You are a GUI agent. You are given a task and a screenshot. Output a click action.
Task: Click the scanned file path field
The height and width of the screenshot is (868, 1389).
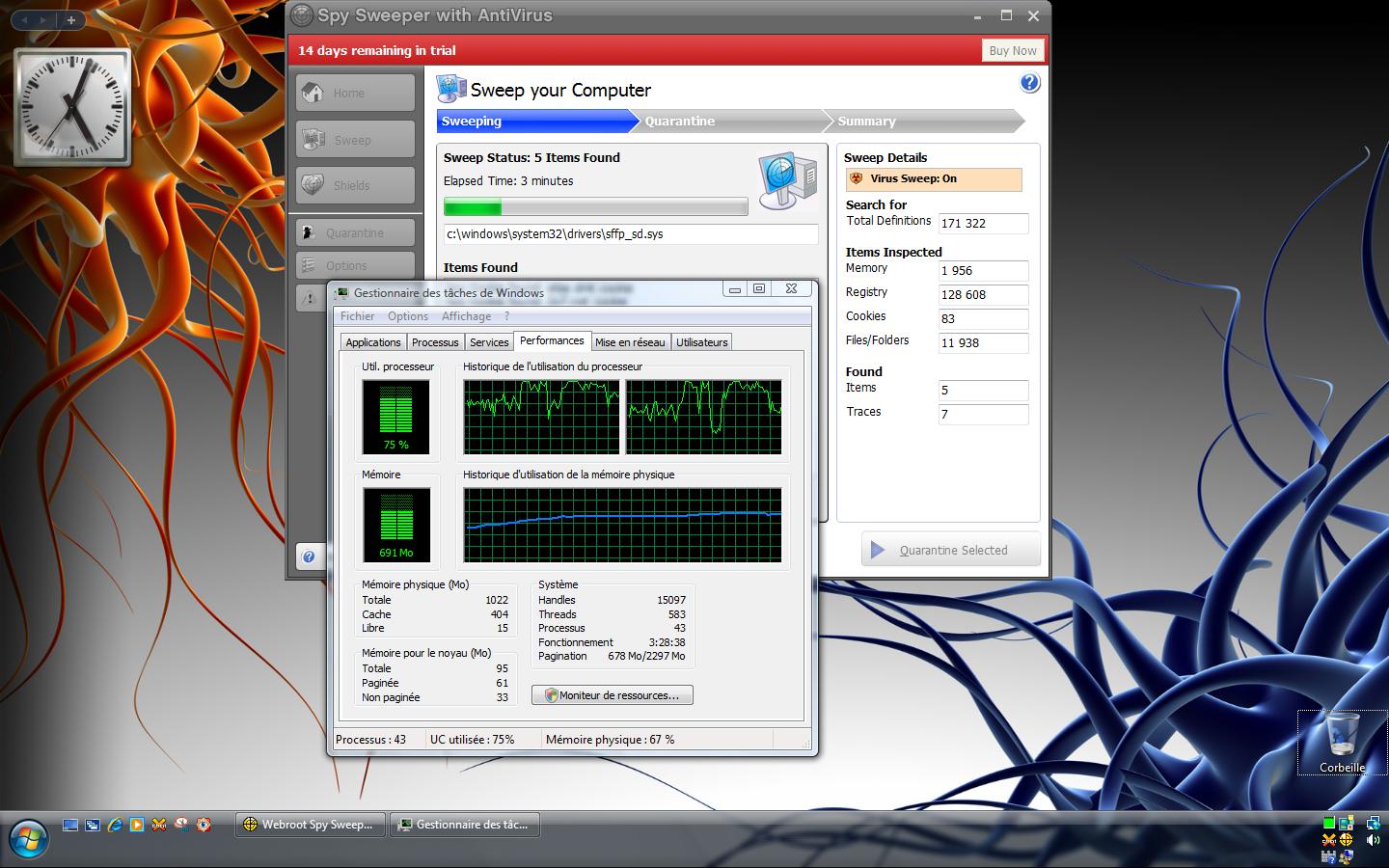[631, 234]
